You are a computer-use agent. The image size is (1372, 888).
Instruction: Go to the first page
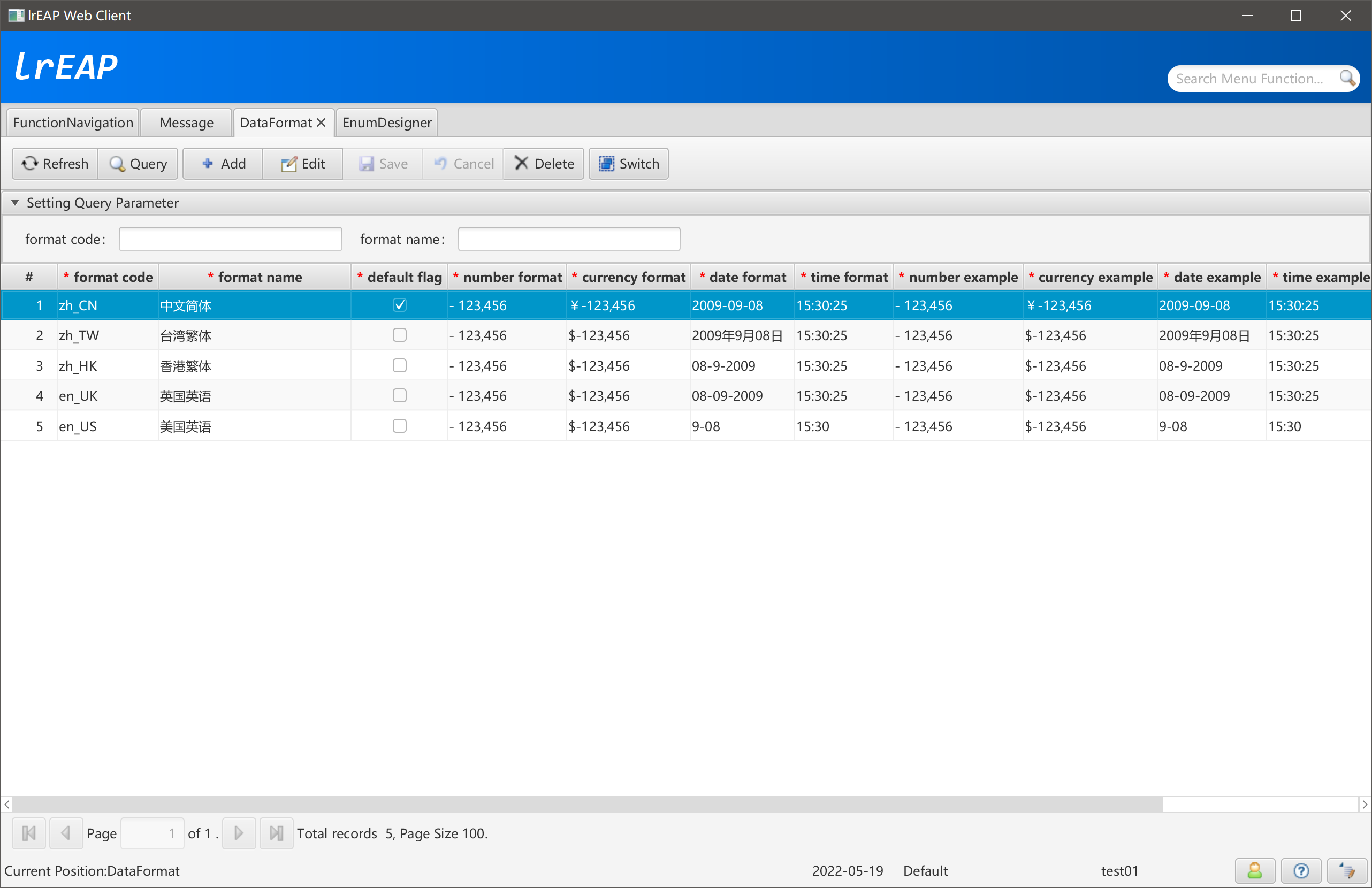click(29, 833)
